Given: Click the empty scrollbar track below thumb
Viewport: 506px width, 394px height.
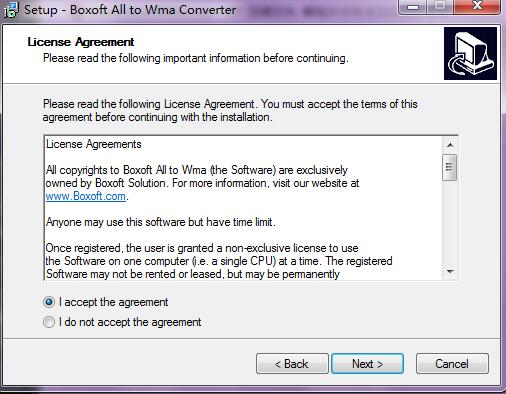Looking at the screenshot, I should (450, 223).
